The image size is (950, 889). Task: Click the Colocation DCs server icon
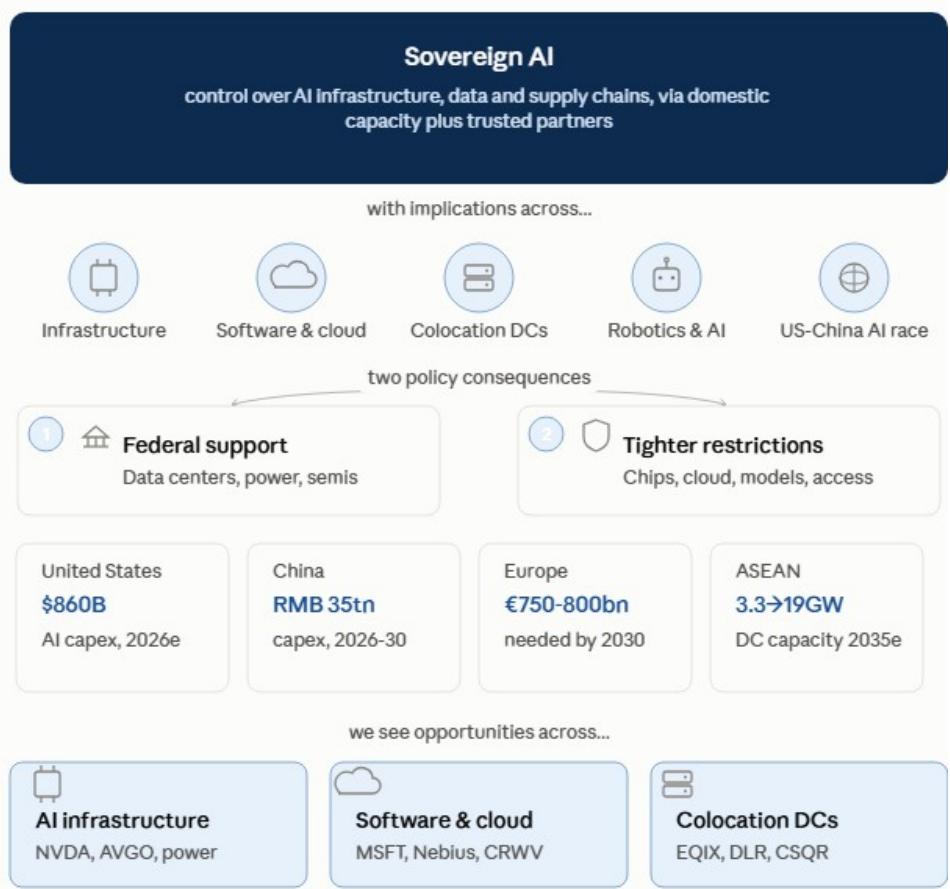(479, 278)
